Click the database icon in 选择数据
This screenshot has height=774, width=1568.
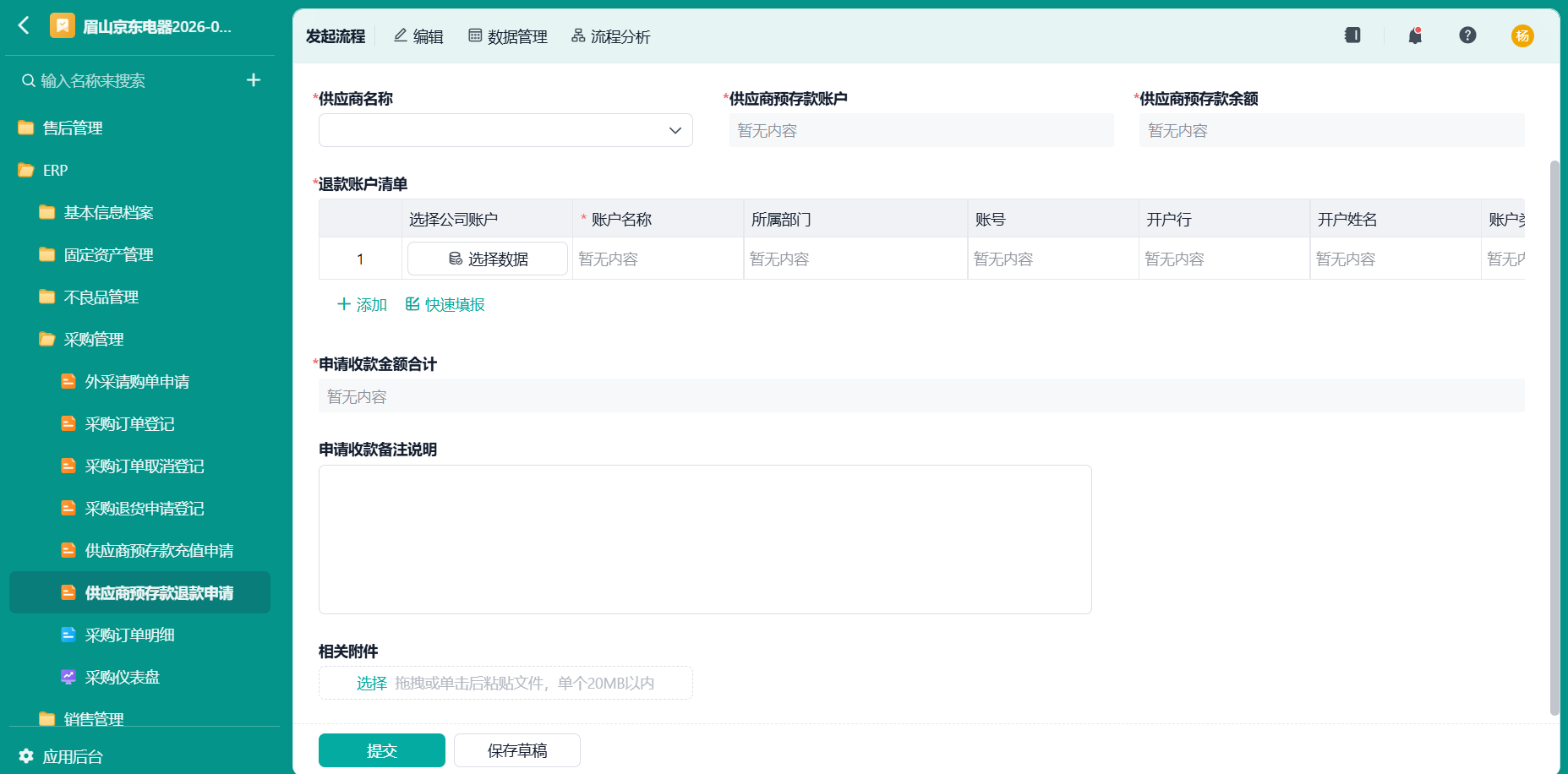(456, 259)
